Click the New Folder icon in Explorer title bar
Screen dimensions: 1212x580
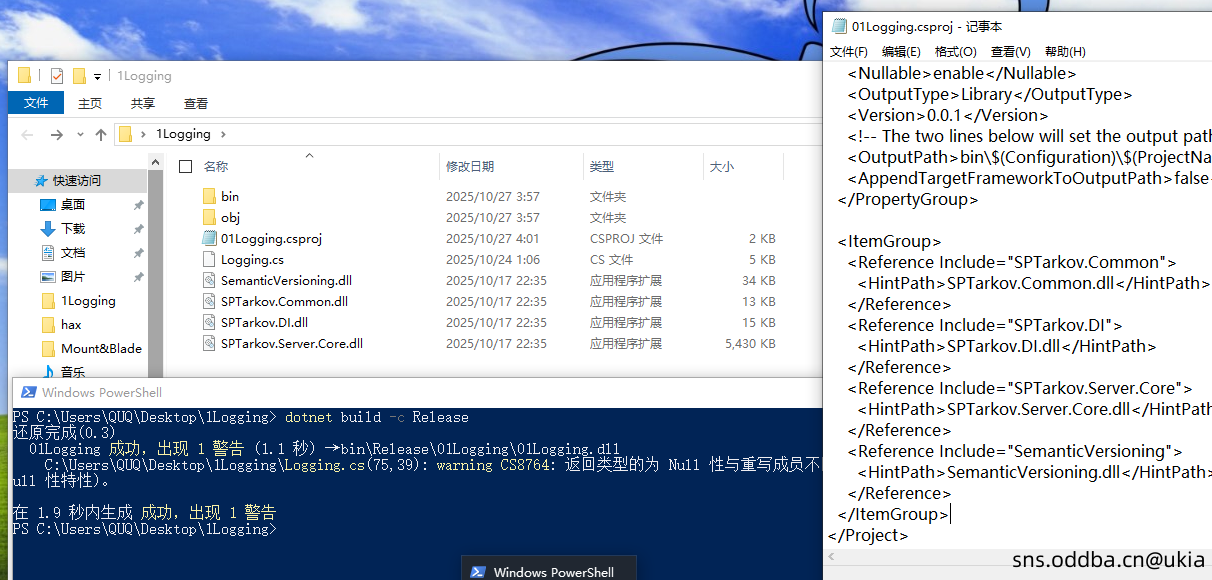click(79, 76)
